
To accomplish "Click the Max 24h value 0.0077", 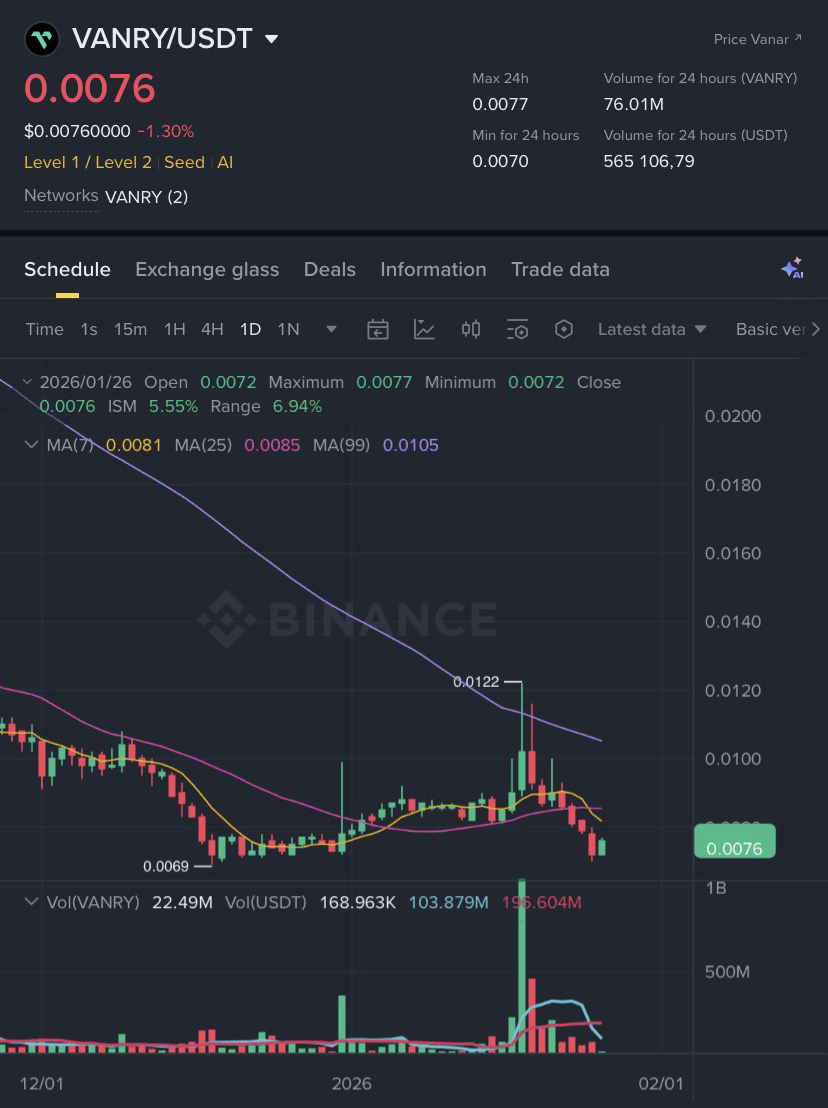I will 500,105.
